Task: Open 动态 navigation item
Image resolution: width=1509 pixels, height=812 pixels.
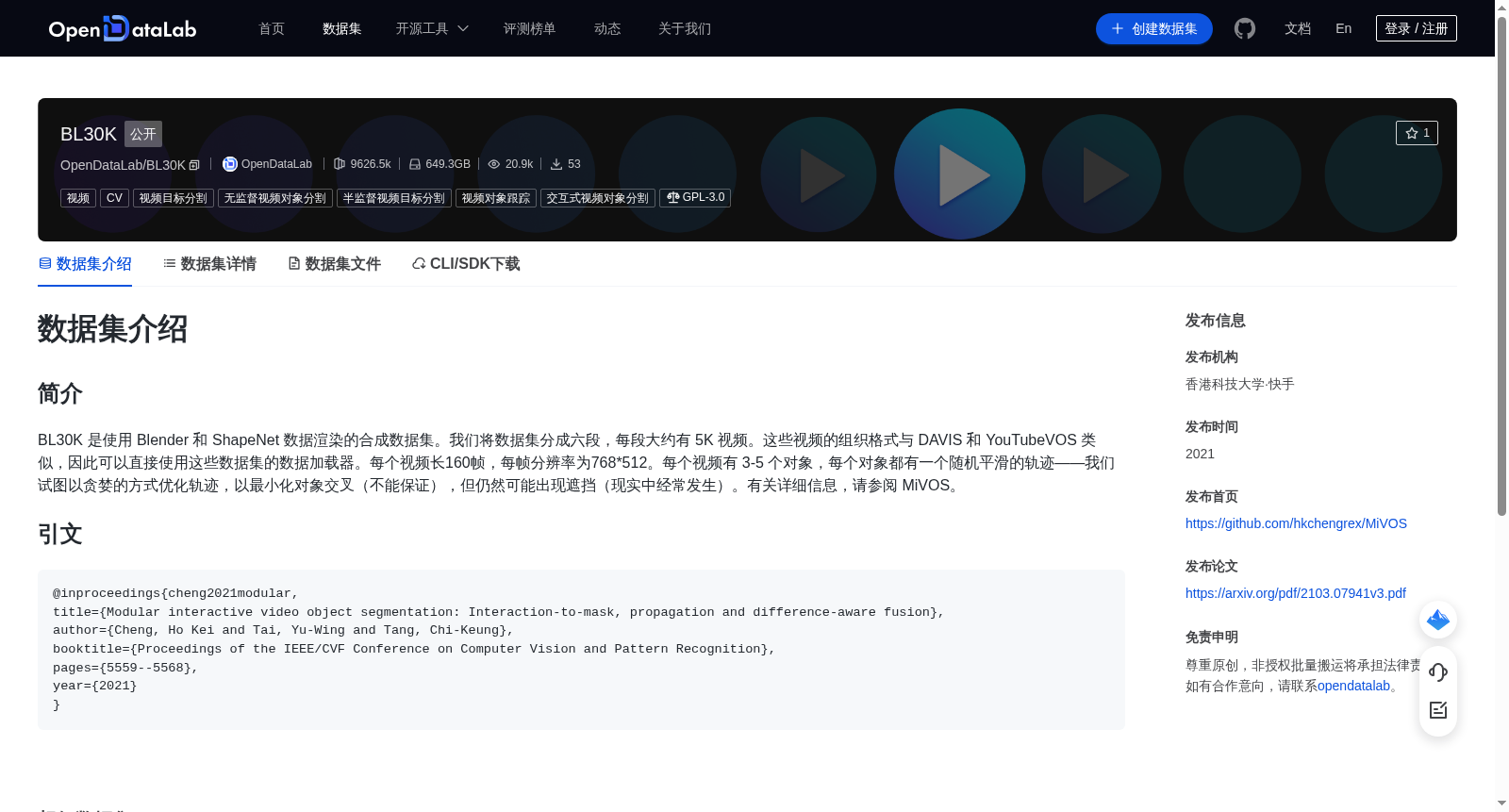Action: (x=607, y=28)
